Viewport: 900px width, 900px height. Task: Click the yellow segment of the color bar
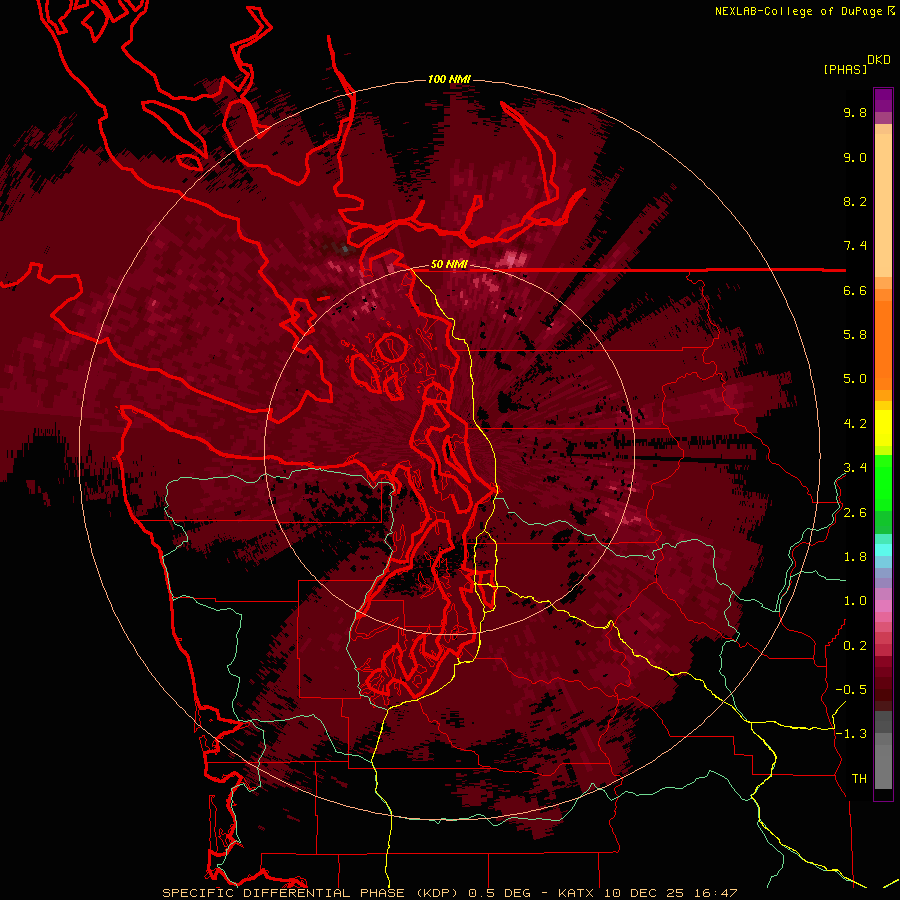click(x=883, y=428)
